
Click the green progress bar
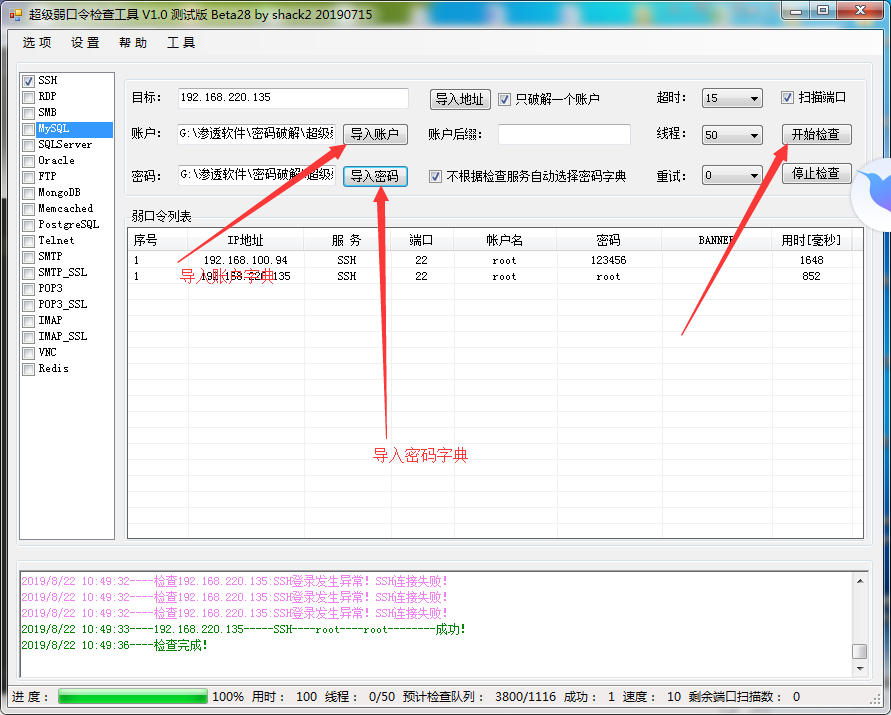click(133, 697)
